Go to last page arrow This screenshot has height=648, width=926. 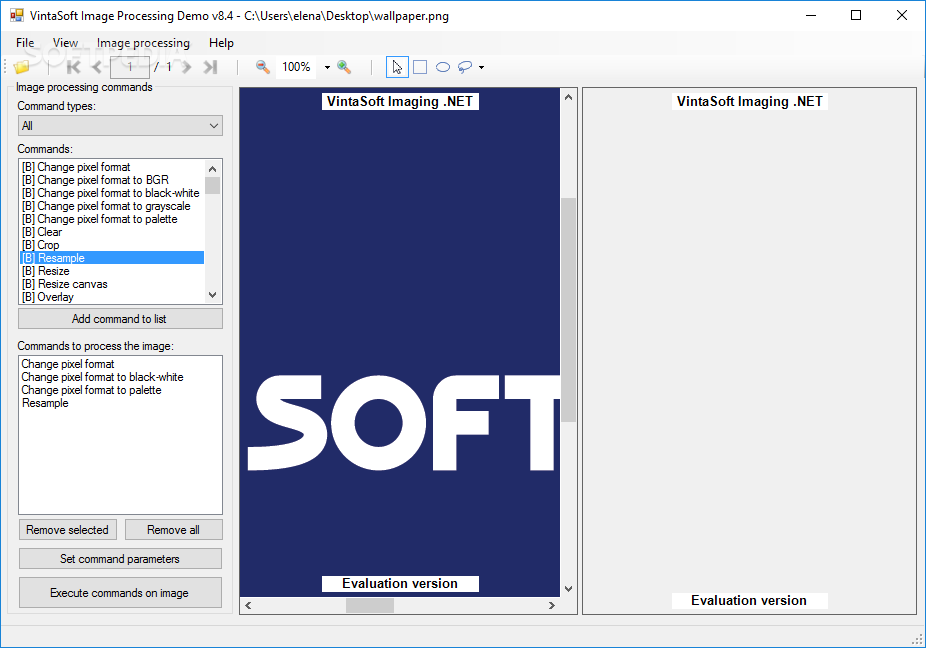[x=210, y=67]
